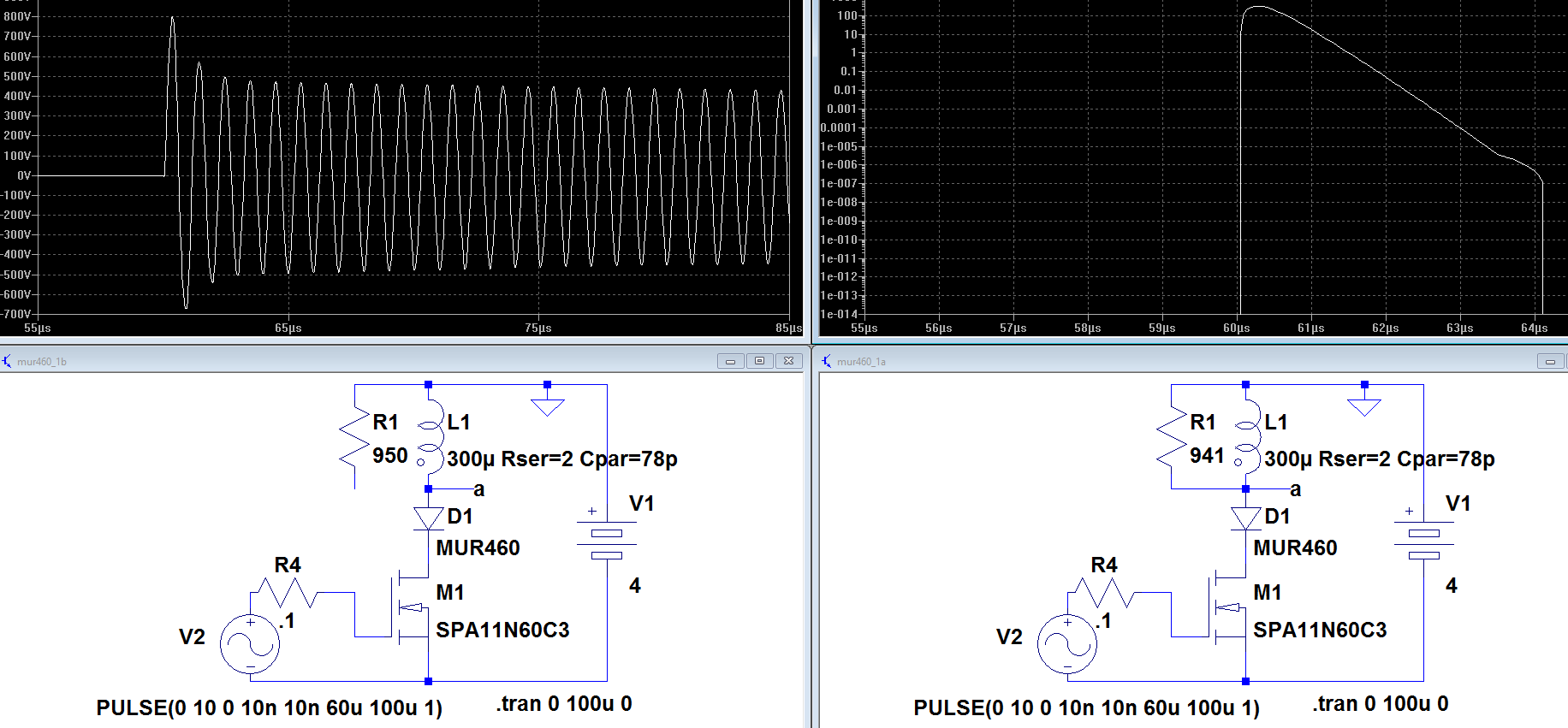Click the M1 label in mur460_1a schematic

1268,592
